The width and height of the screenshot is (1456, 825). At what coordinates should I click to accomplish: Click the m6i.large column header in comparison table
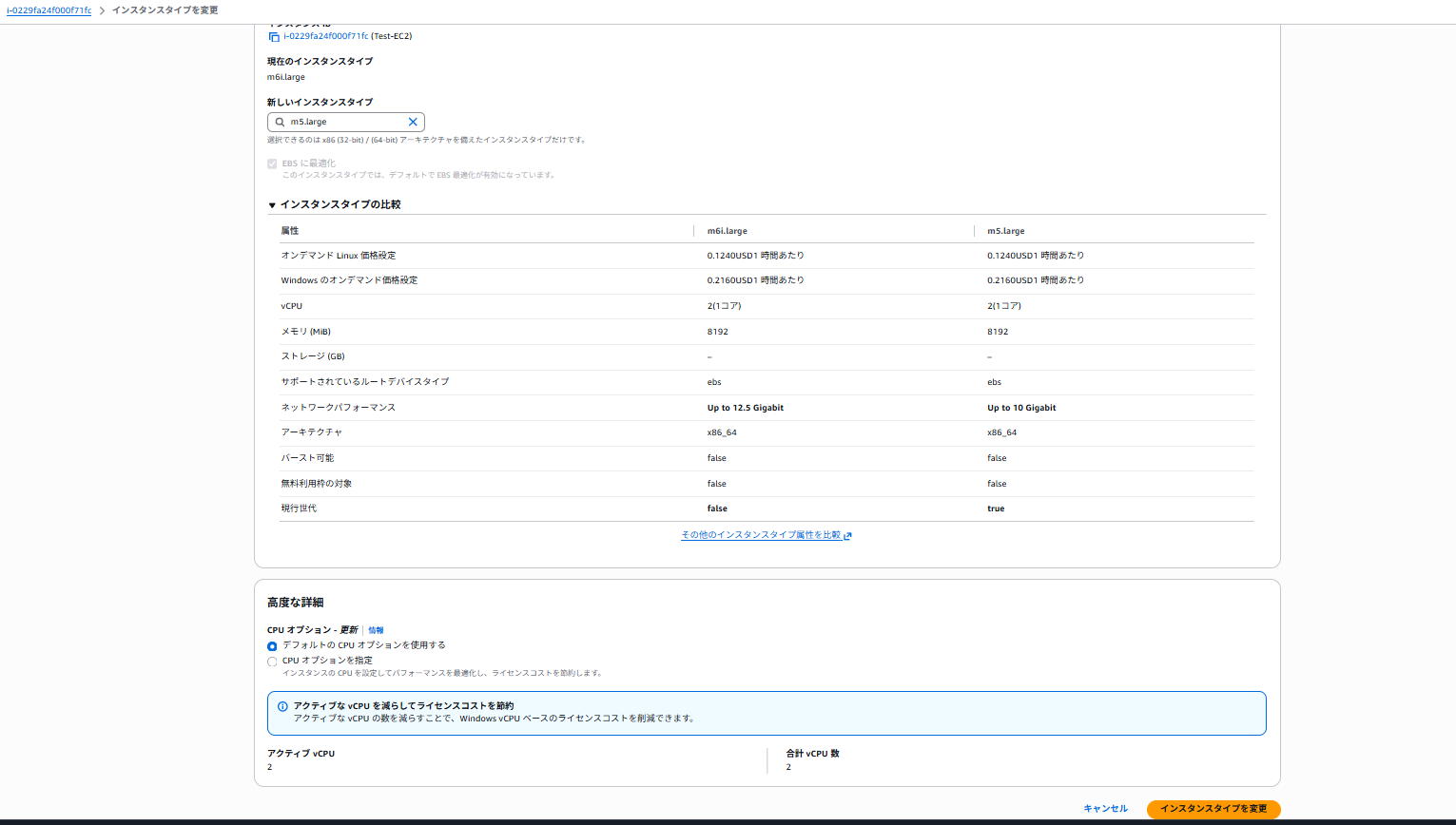point(727,231)
